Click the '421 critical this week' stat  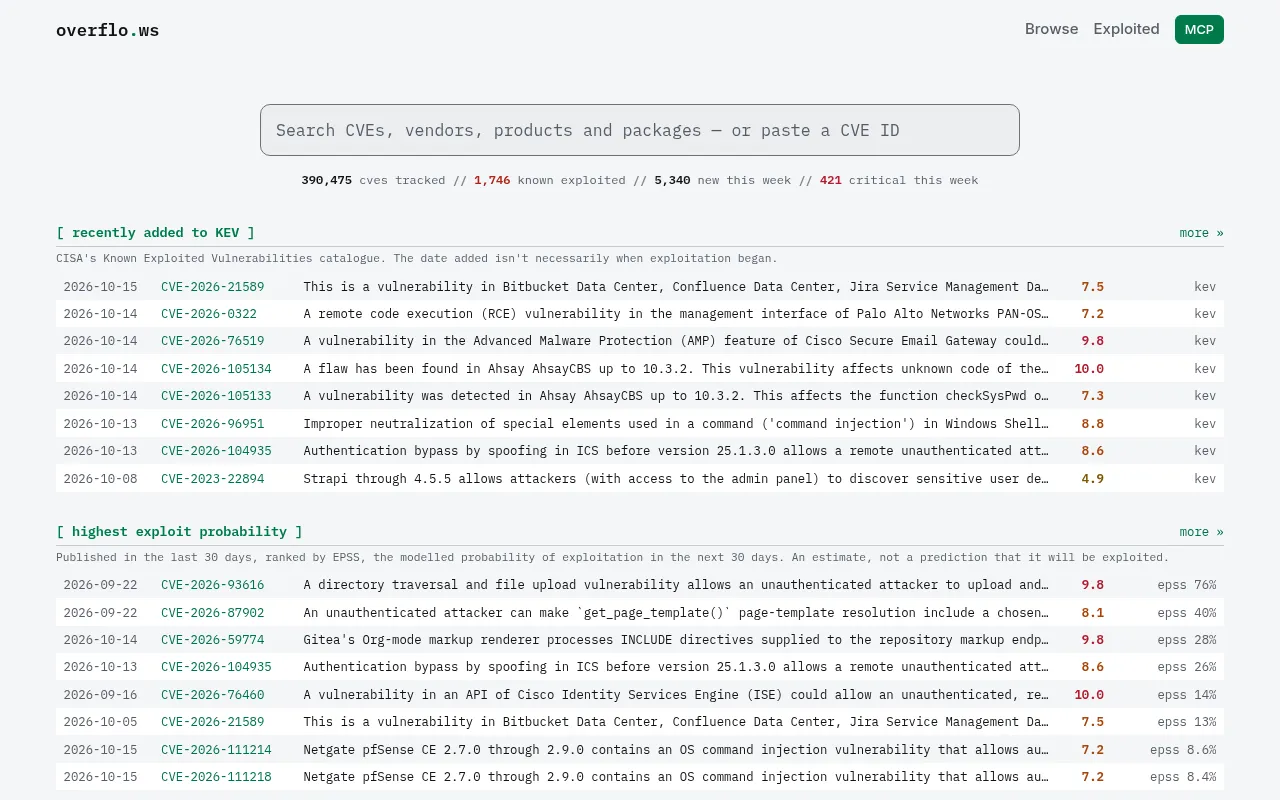pyautogui.click(x=899, y=181)
